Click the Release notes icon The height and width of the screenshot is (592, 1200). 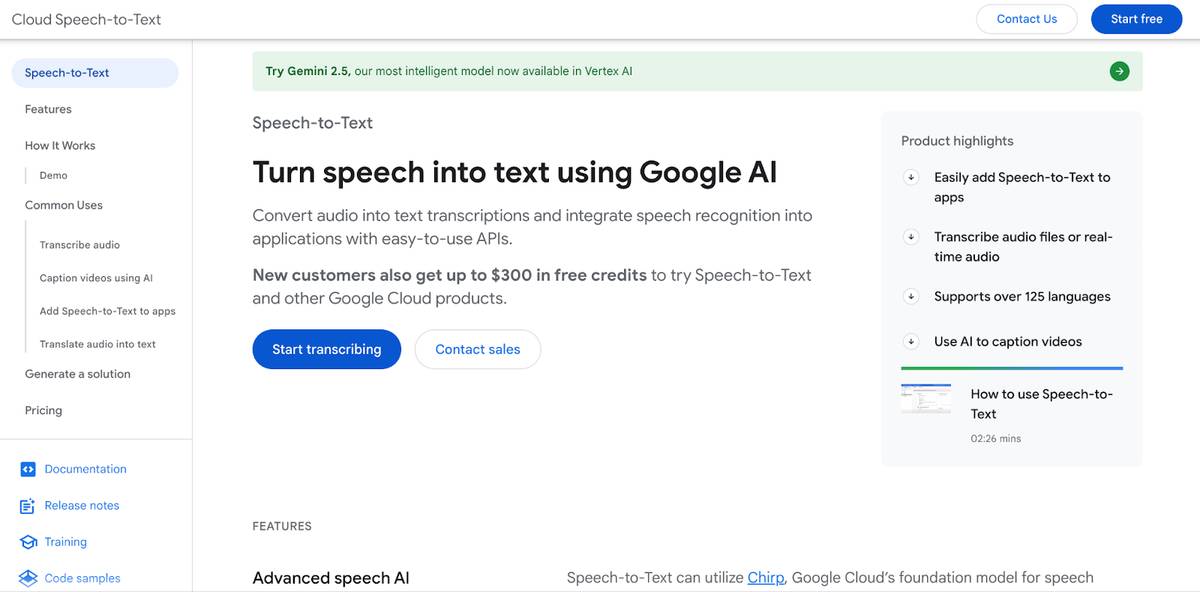pos(28,506)
